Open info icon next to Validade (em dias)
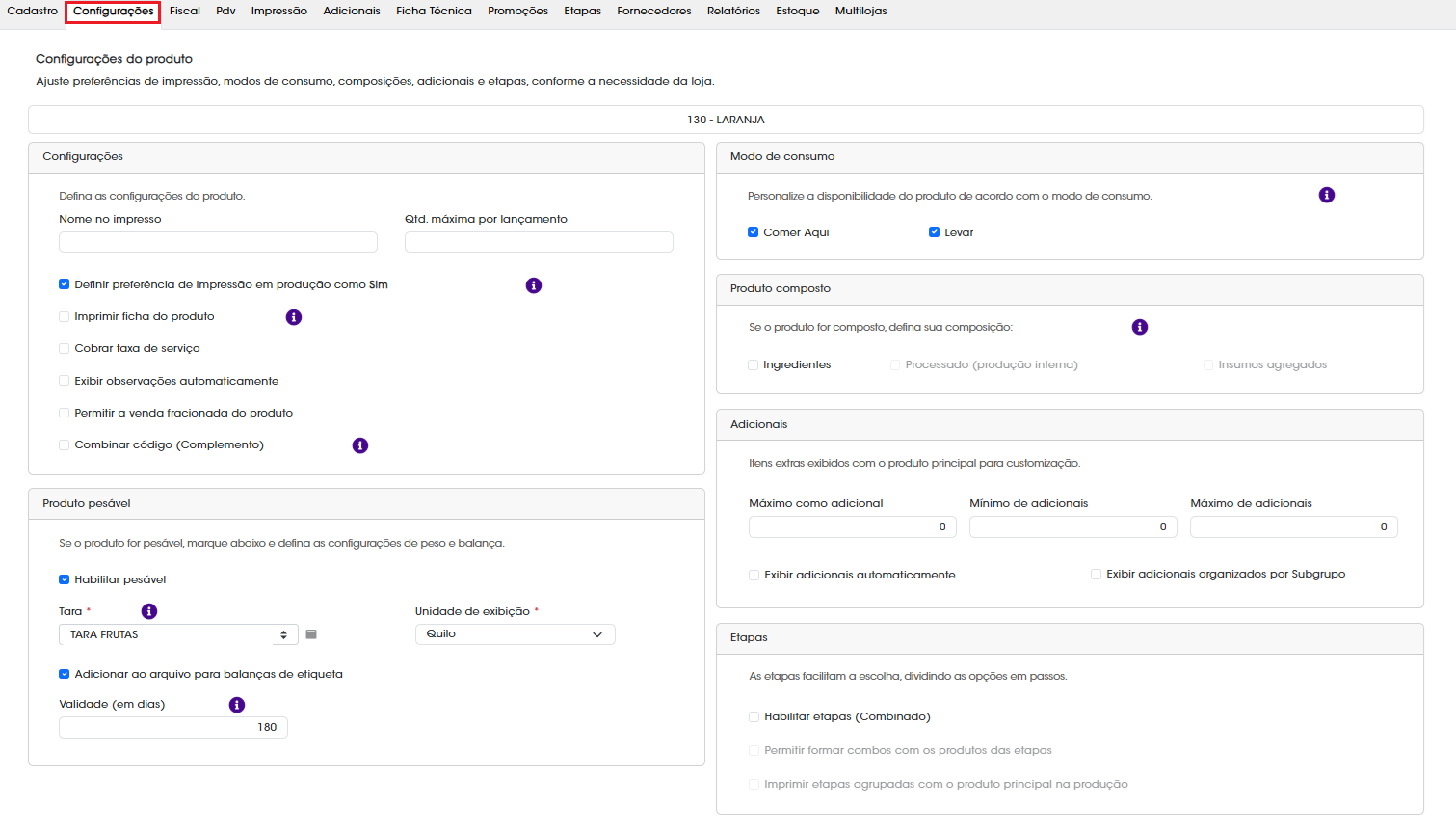 tap(237, 705)
